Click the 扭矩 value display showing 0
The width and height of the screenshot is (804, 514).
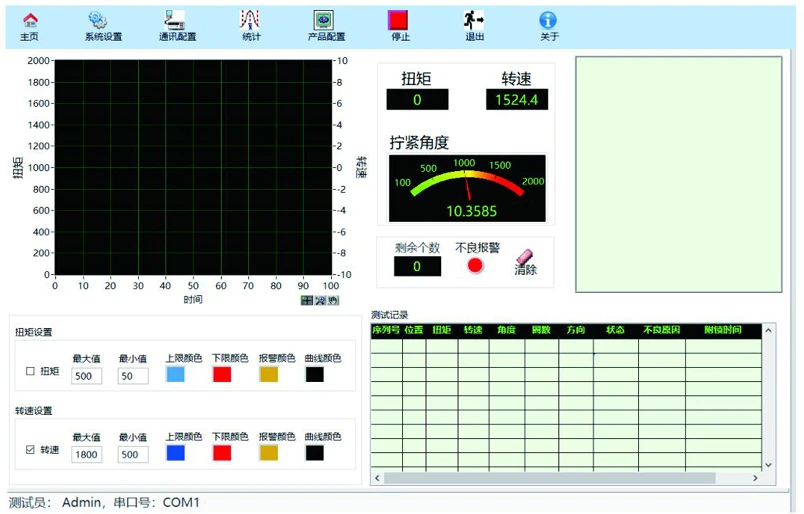click(x=417, y=100)
